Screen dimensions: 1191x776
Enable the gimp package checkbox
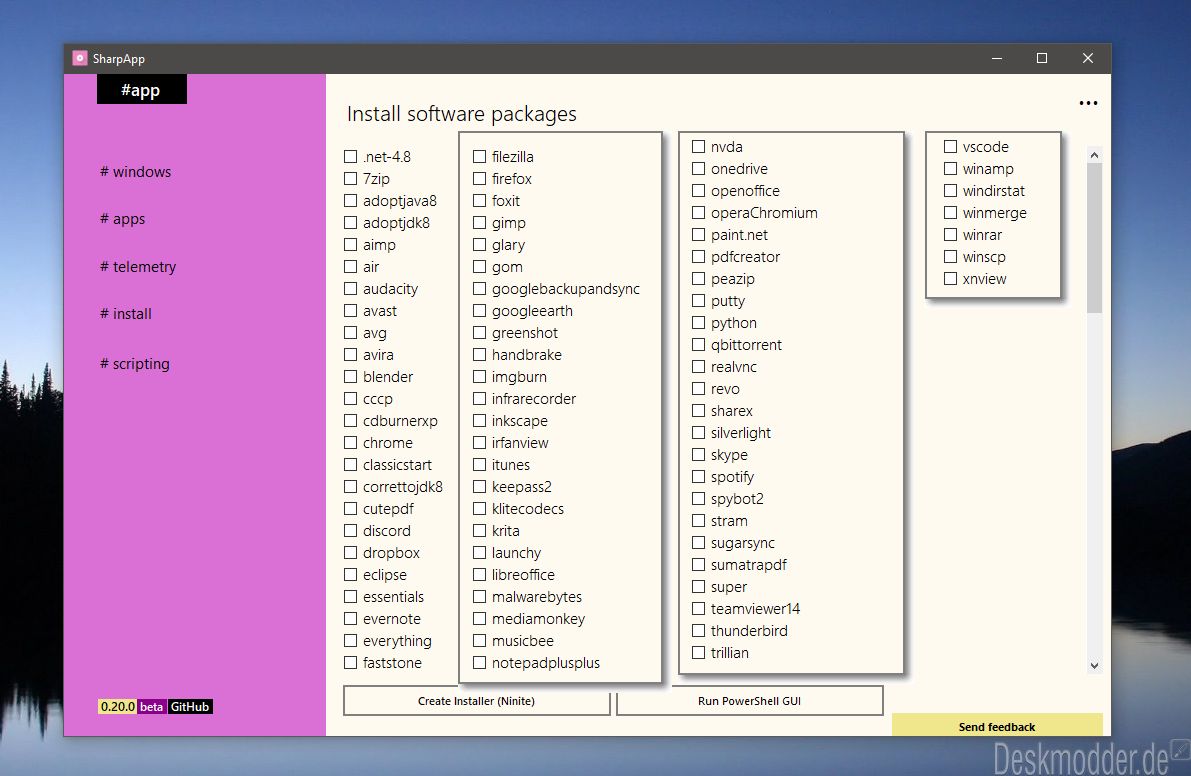(479, 222)
